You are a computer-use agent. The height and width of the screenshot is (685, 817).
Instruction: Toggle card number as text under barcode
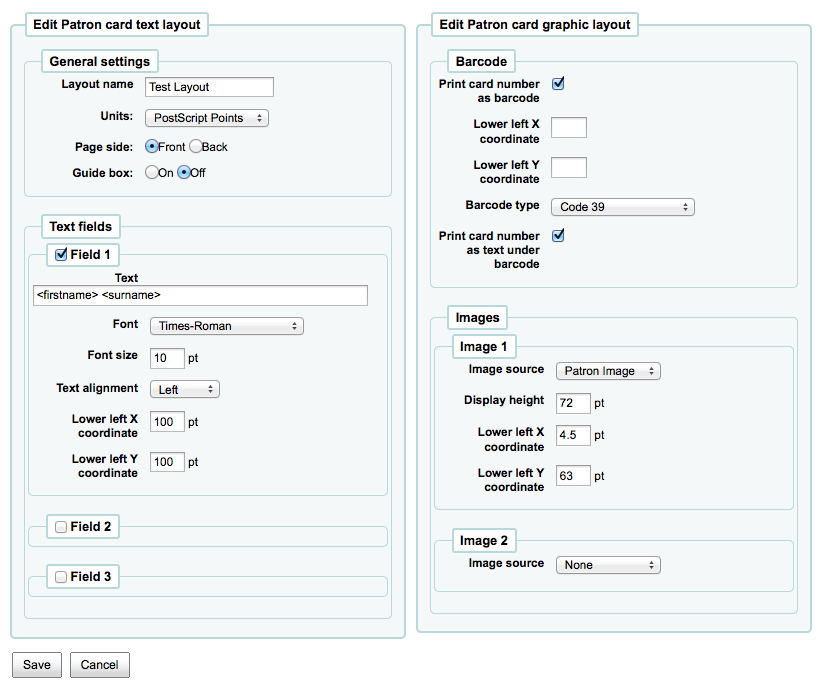coord(558,236)
